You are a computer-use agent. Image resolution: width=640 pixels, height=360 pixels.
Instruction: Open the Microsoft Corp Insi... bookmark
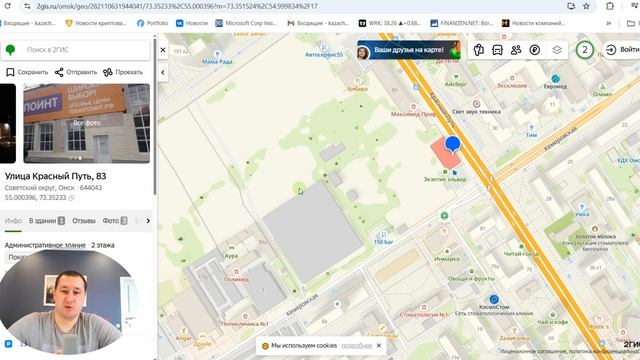pos(246,23)
